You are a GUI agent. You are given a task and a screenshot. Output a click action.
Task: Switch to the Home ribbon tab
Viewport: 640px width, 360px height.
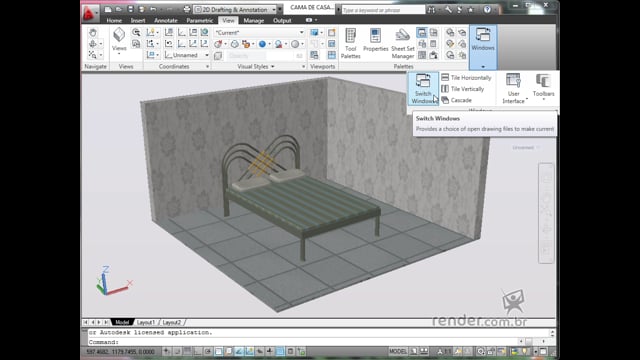[114, 20]
